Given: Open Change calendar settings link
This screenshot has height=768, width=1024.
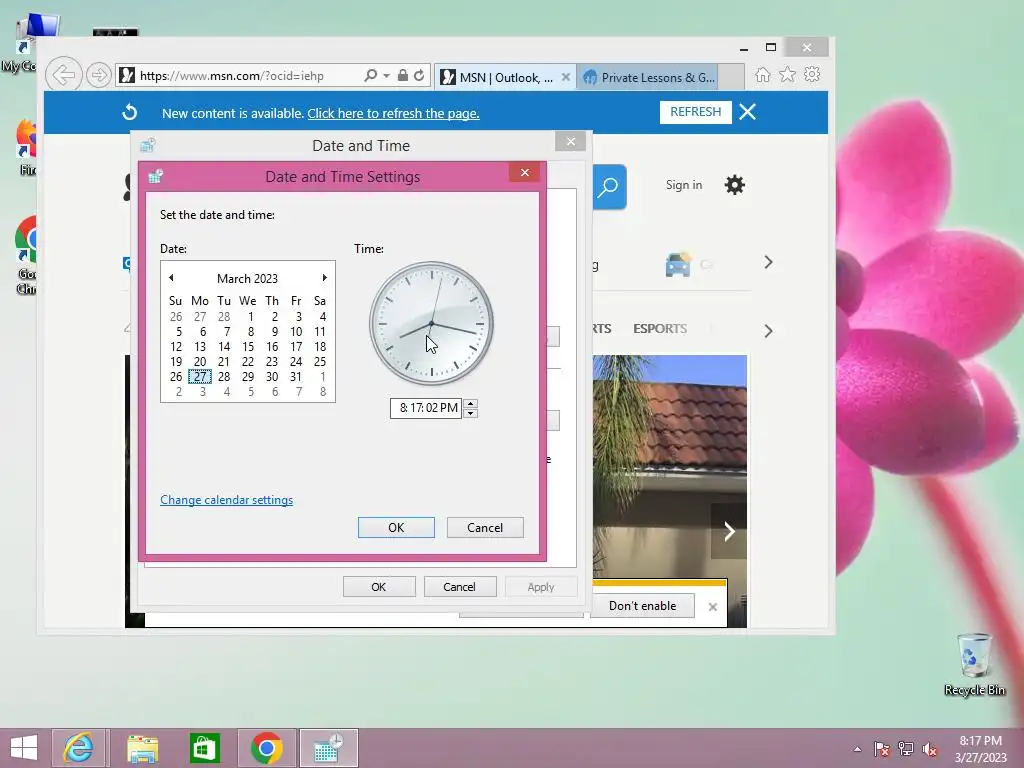Looking at the screenshot, I should [227, 500].
